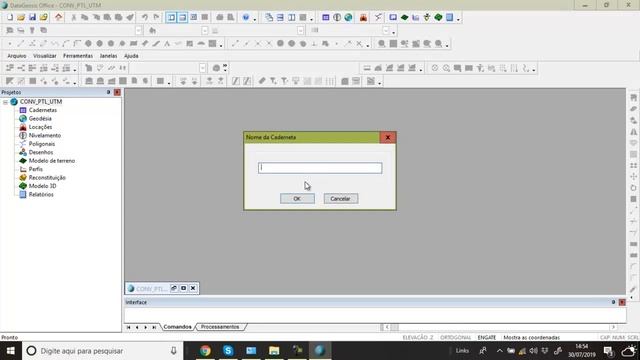Image resolution: width=640 pixels, height=360 pixels.
Task: Open the Visualizar menu
Action: click(44, 56)
